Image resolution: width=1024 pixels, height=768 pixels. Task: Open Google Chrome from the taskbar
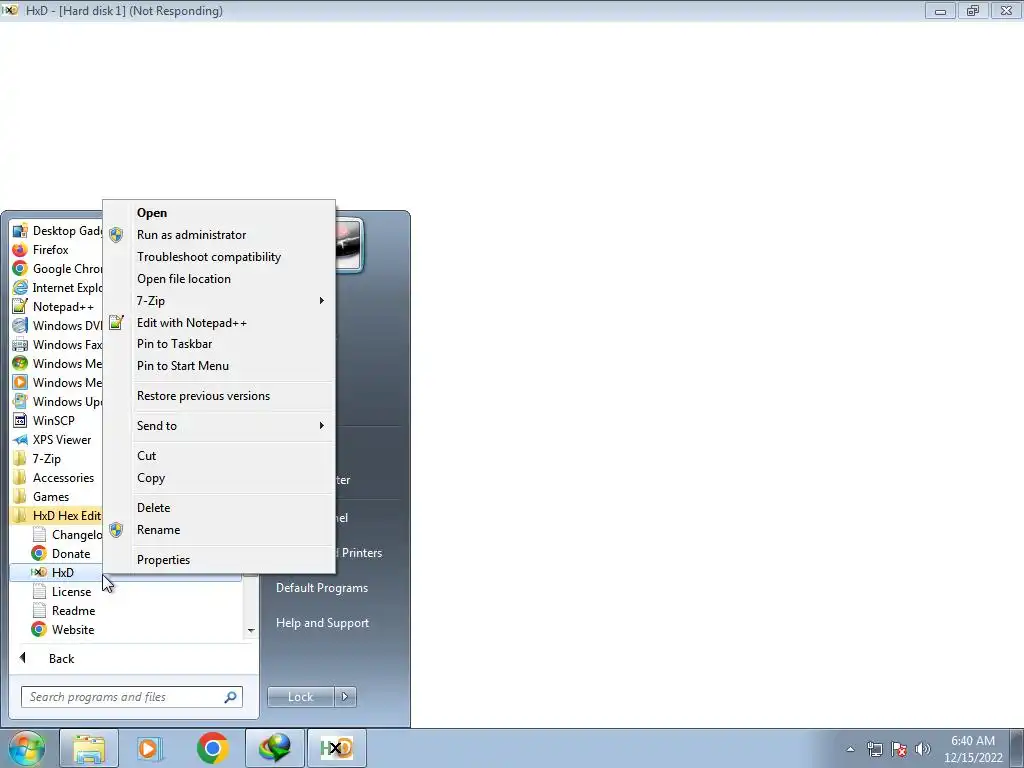[212, 748]
